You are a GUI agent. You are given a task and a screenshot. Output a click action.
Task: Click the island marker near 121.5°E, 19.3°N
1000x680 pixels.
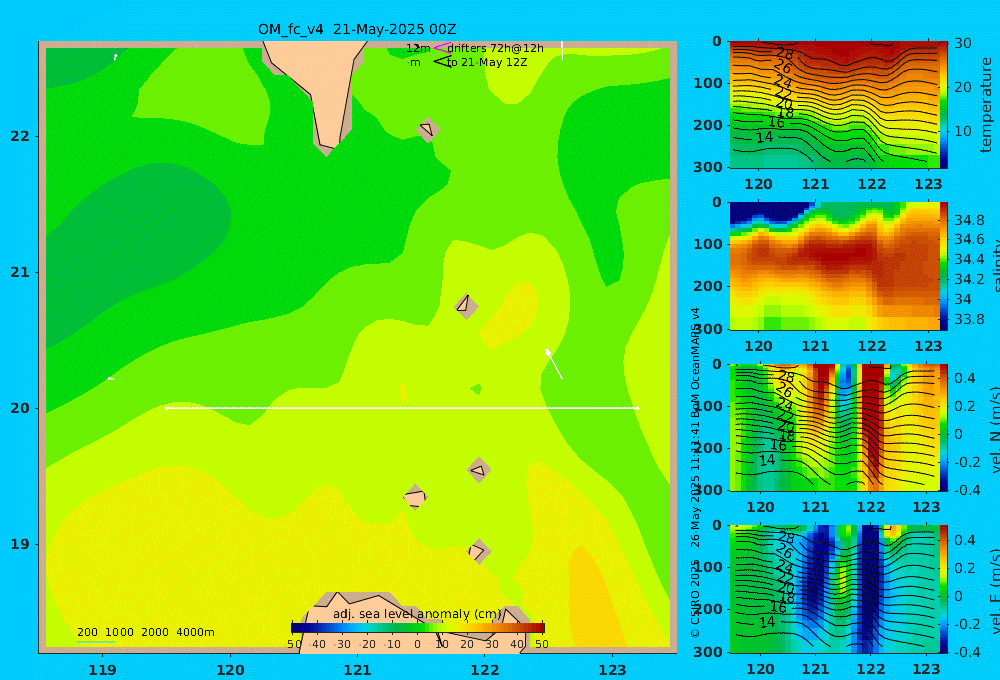(x=415, y=497)
